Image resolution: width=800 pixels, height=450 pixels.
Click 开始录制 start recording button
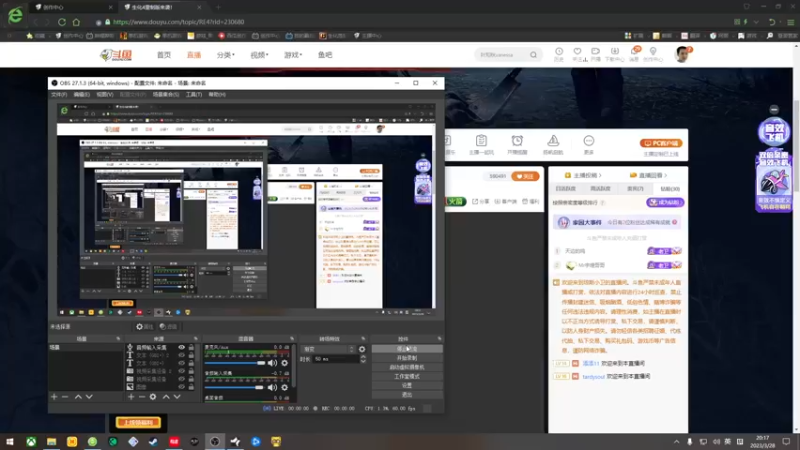[407, 358]
